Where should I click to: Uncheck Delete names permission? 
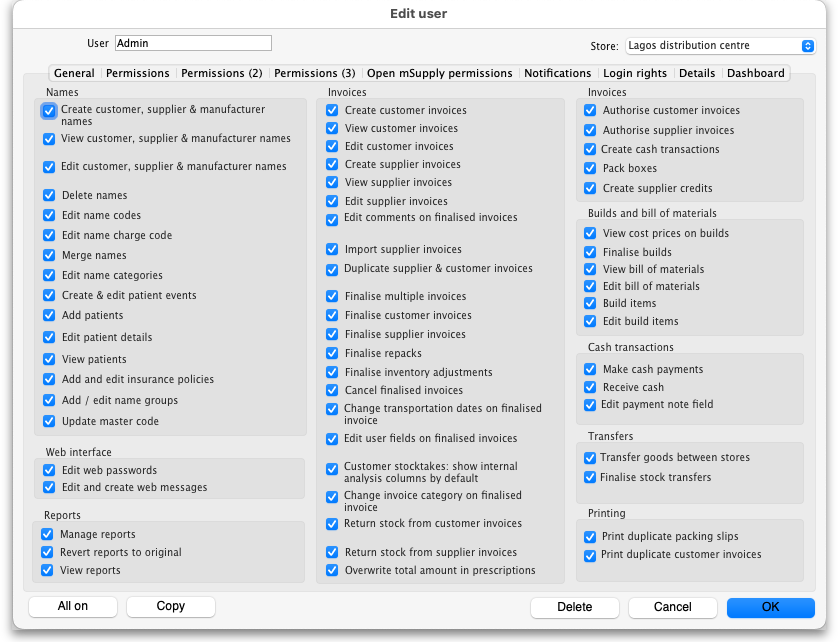pyautogui.click(x=49, y=195)
